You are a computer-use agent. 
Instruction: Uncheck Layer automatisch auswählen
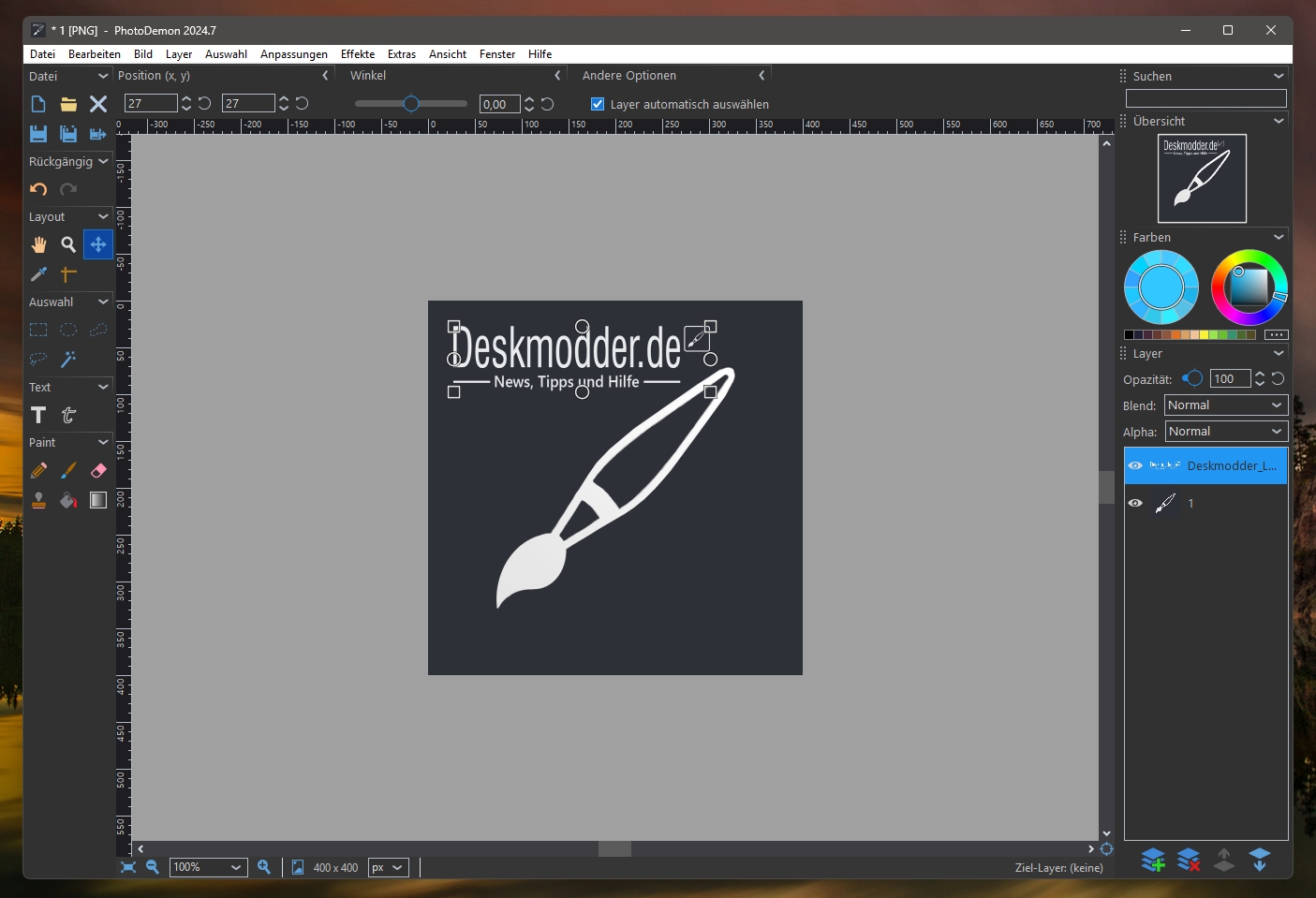pyautogui.click(x=598, y=104)
